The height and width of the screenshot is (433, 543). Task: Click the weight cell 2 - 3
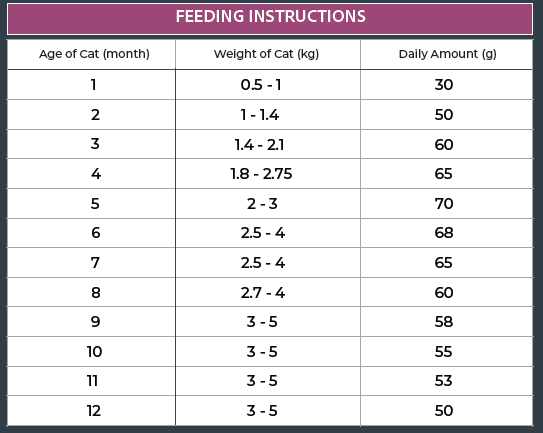tap(268, 203)
